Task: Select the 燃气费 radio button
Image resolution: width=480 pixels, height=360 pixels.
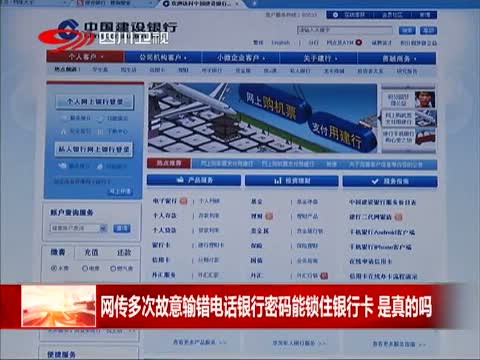Action: pos(113,268)
